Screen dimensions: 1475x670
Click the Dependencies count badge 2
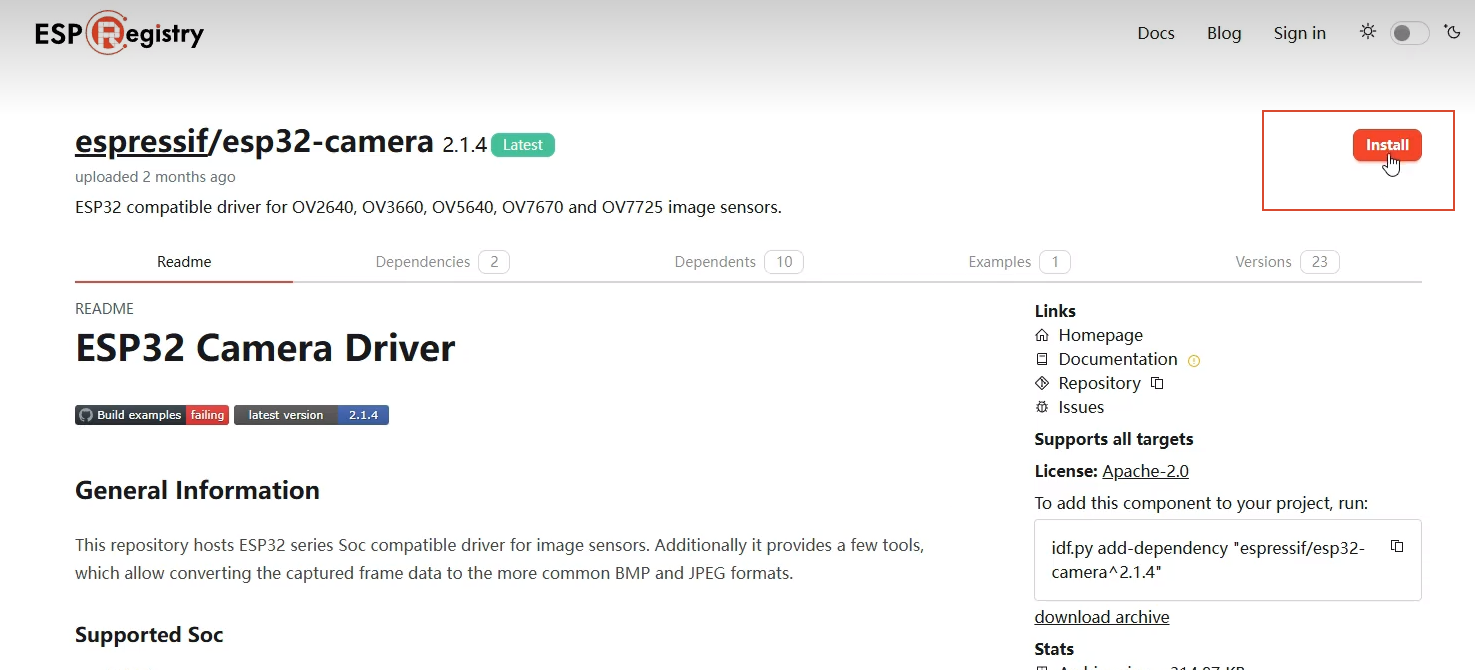coord(494,262)
